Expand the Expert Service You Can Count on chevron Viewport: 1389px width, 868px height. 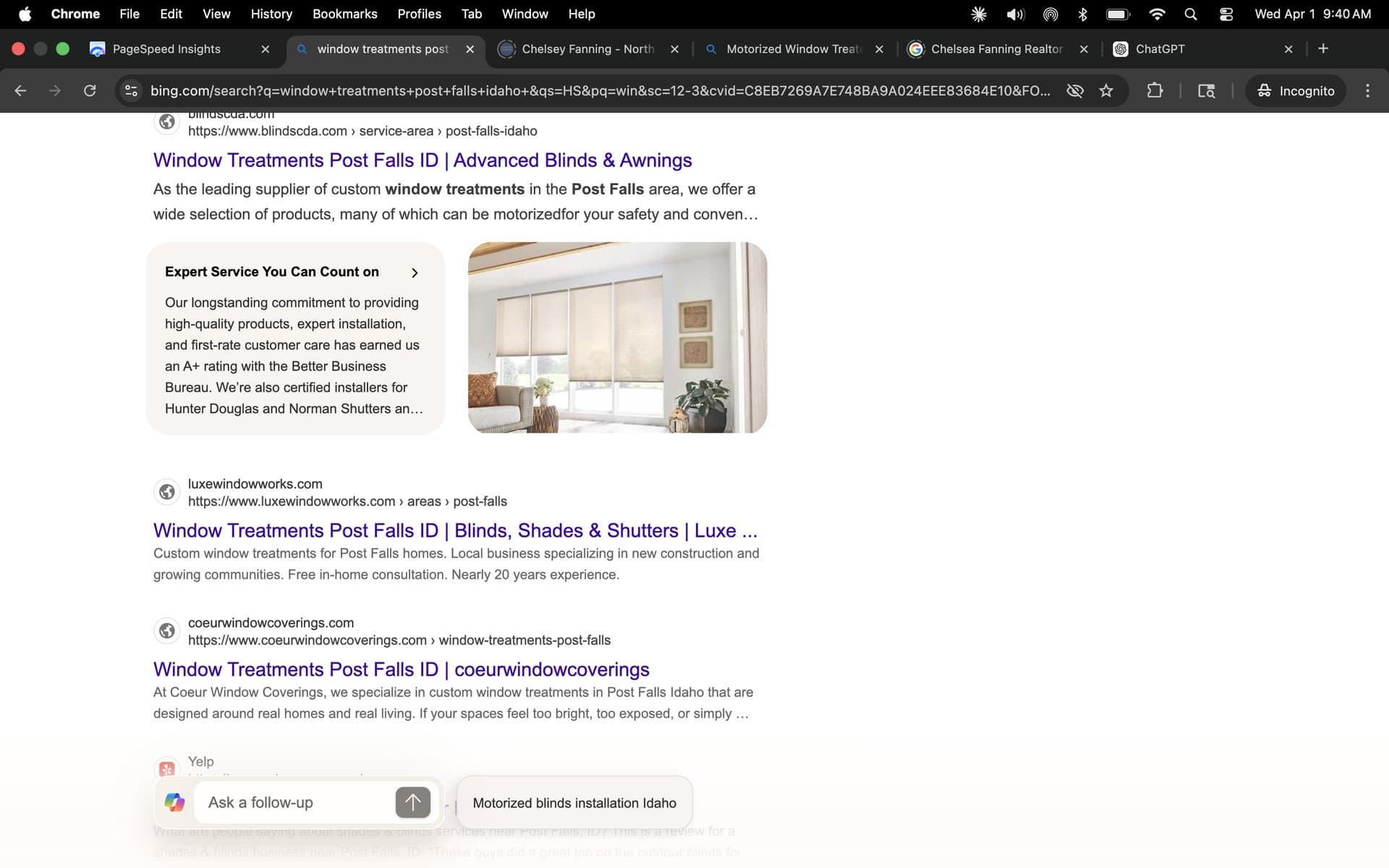coord(415,273)
